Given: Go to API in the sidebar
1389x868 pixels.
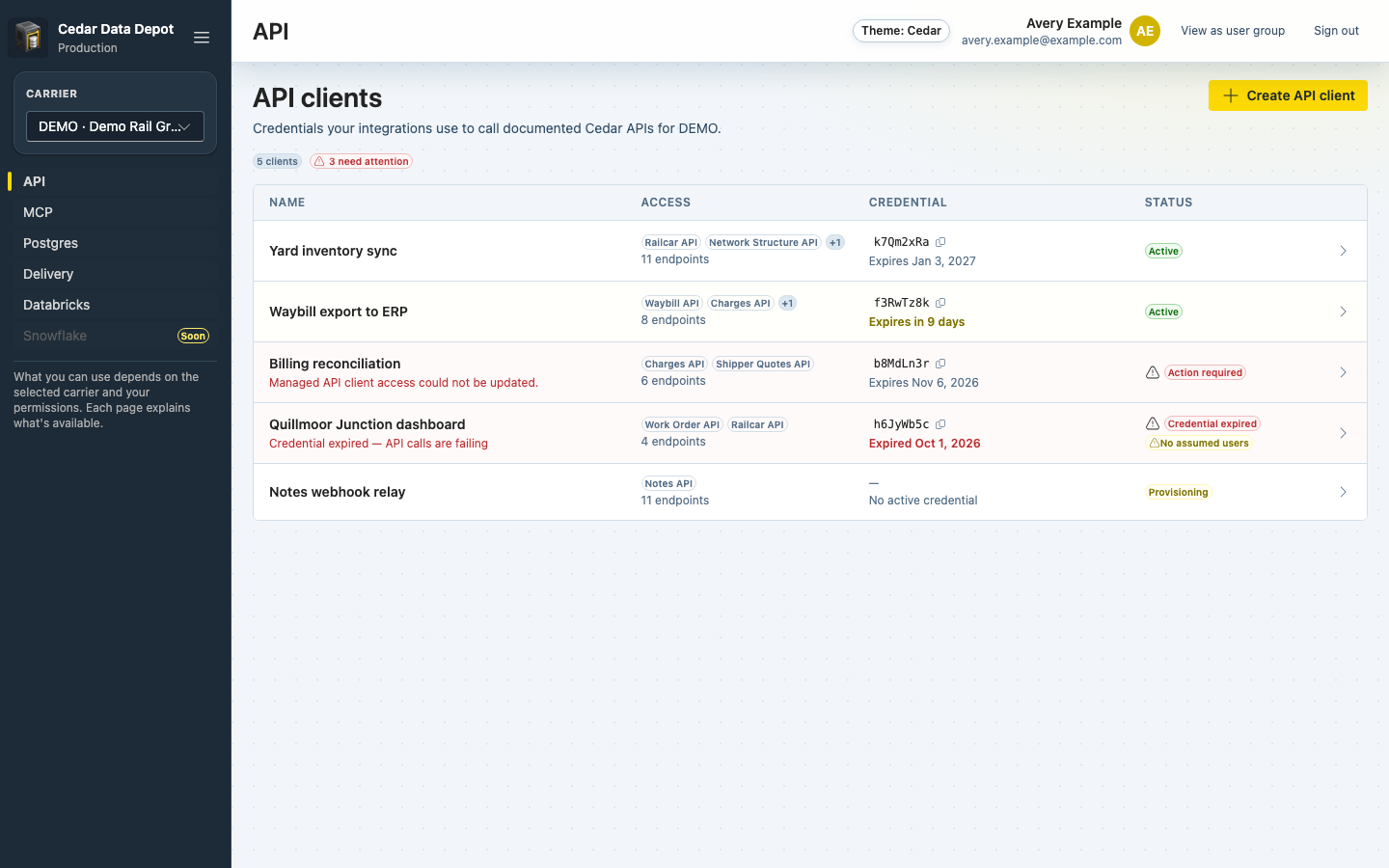Looking at the screenshot, I should pyautogui.click(x=115, y=181).
